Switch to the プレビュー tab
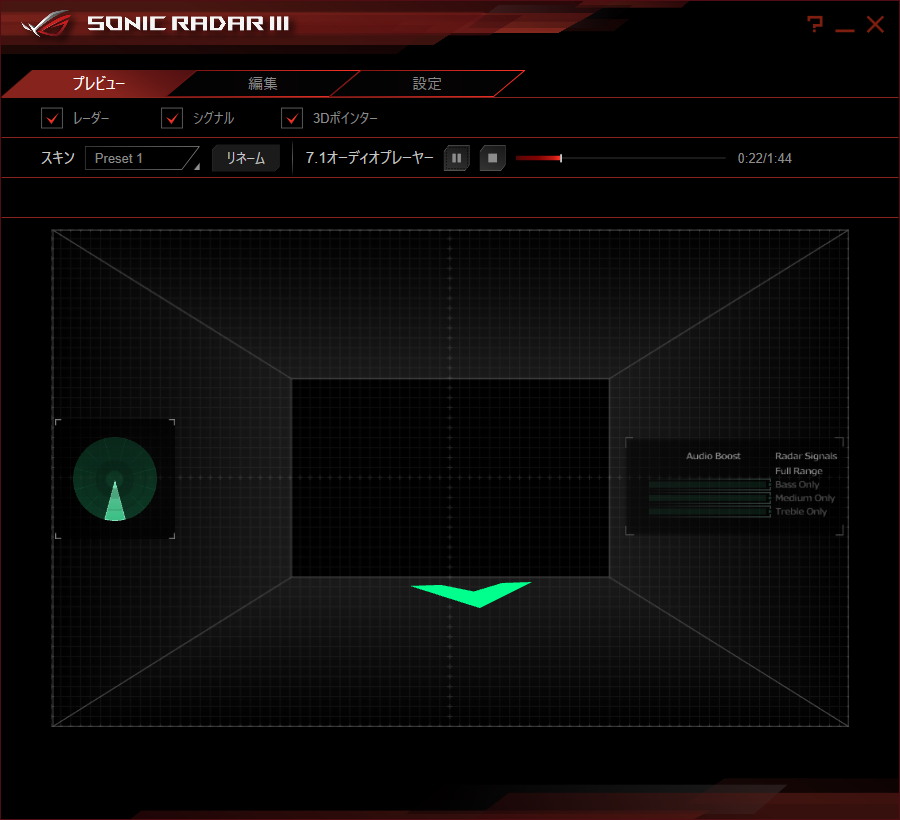Image resolution: width=900 pixels, height=820 pixels. [99, 84]
